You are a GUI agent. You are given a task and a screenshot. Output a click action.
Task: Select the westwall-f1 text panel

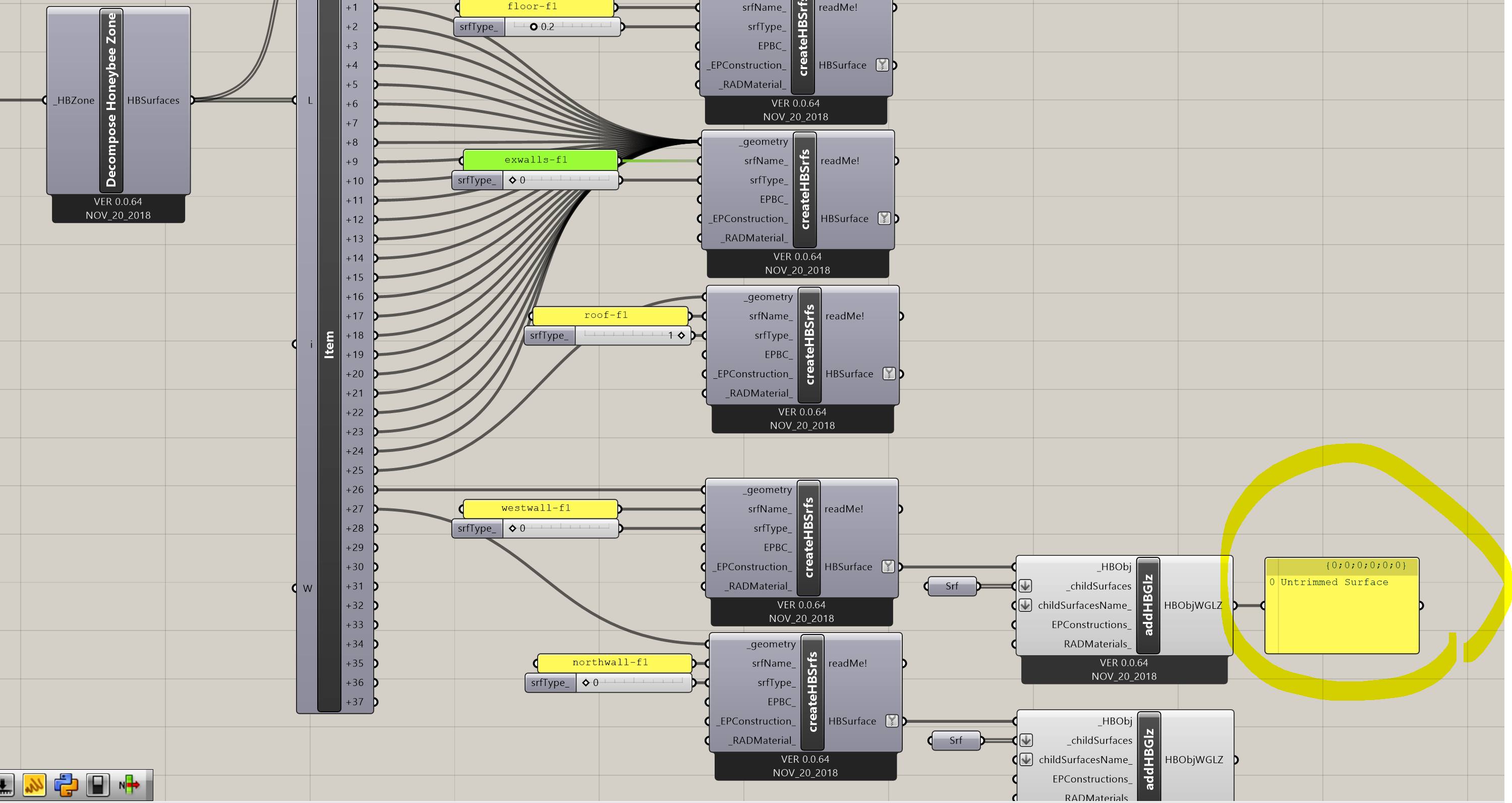coord(540,508)
